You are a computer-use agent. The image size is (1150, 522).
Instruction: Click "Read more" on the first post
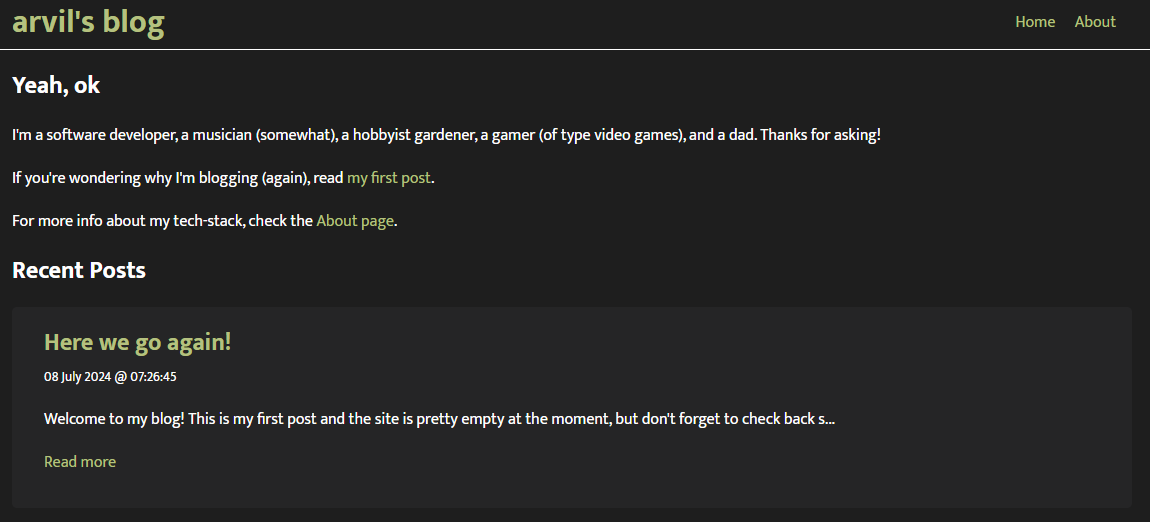click(80, 462)
